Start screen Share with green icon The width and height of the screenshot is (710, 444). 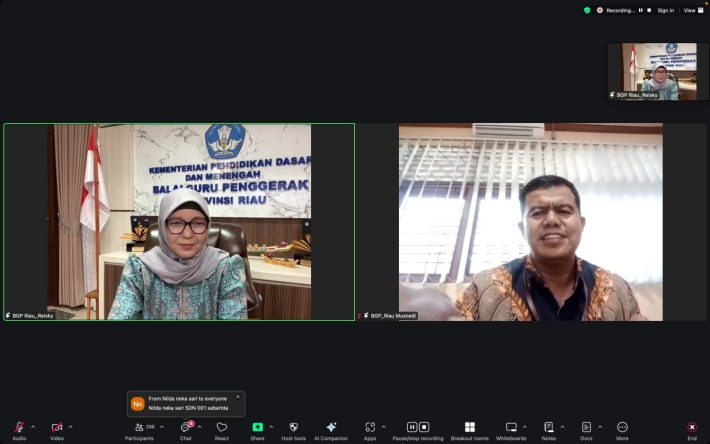258,427
